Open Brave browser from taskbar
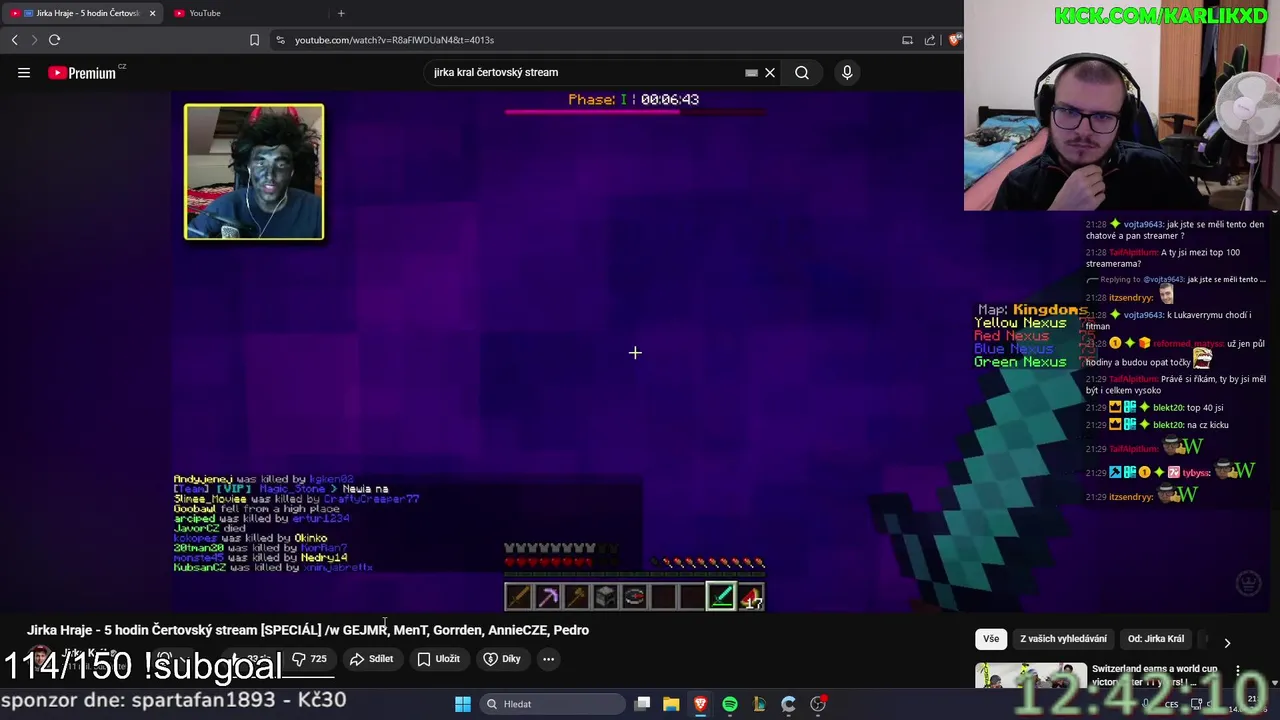Screen dimensions: 1280x720 (700, 704)
